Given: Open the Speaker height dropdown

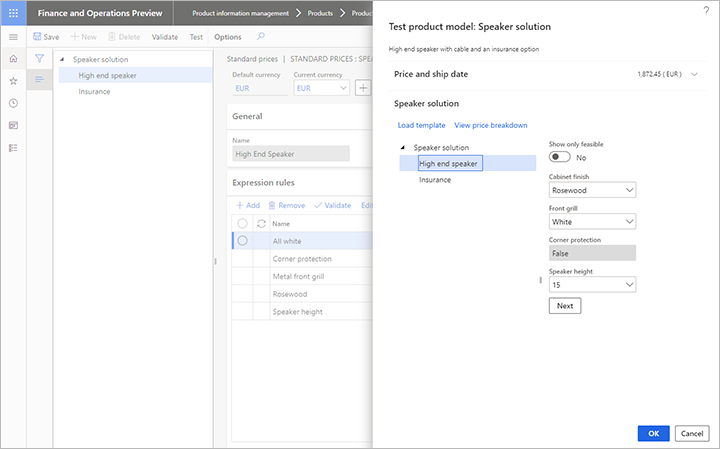Looking at the screenshot, I should (592, 285).
